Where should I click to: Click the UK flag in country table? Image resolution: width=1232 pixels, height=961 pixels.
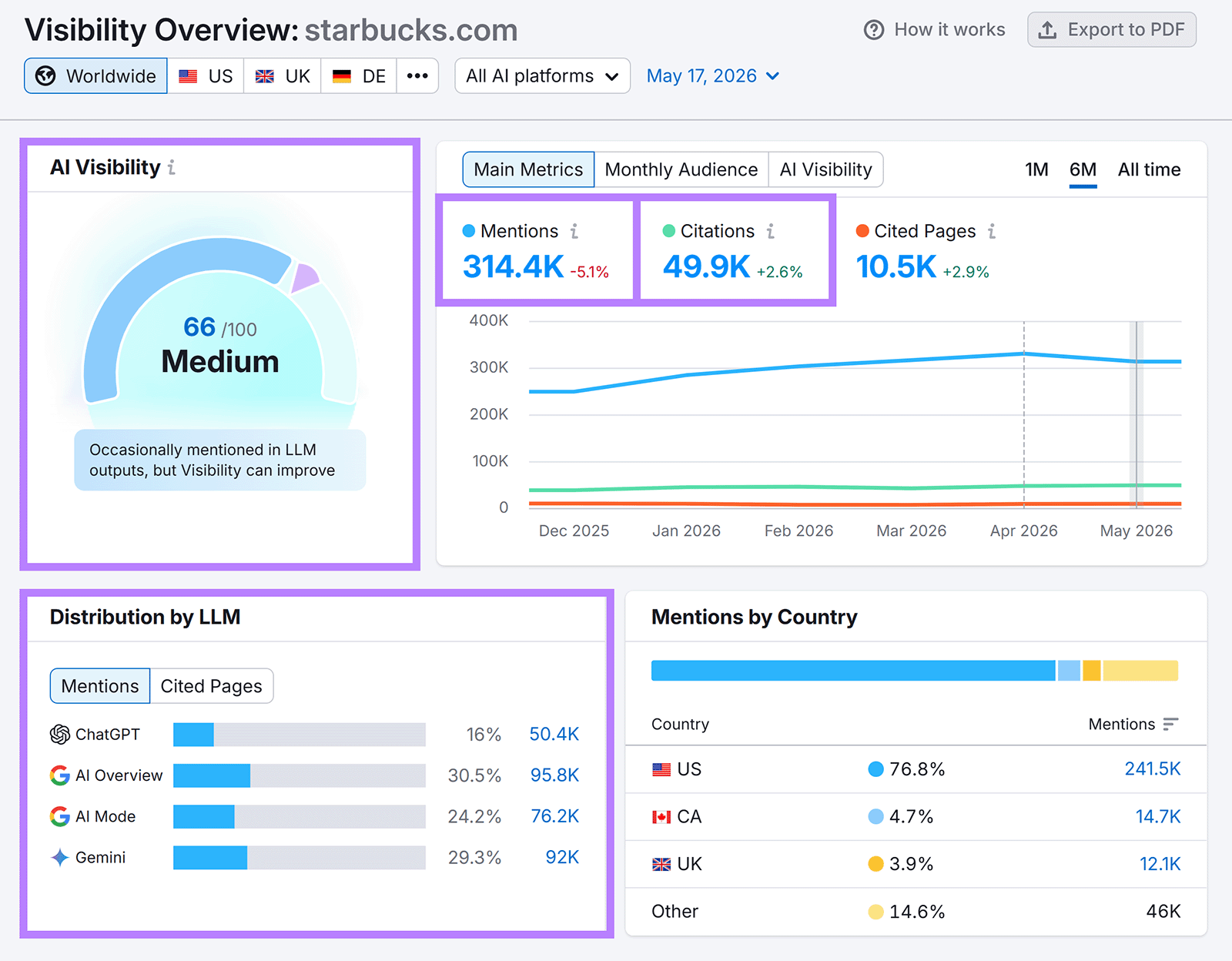(661, 864)
